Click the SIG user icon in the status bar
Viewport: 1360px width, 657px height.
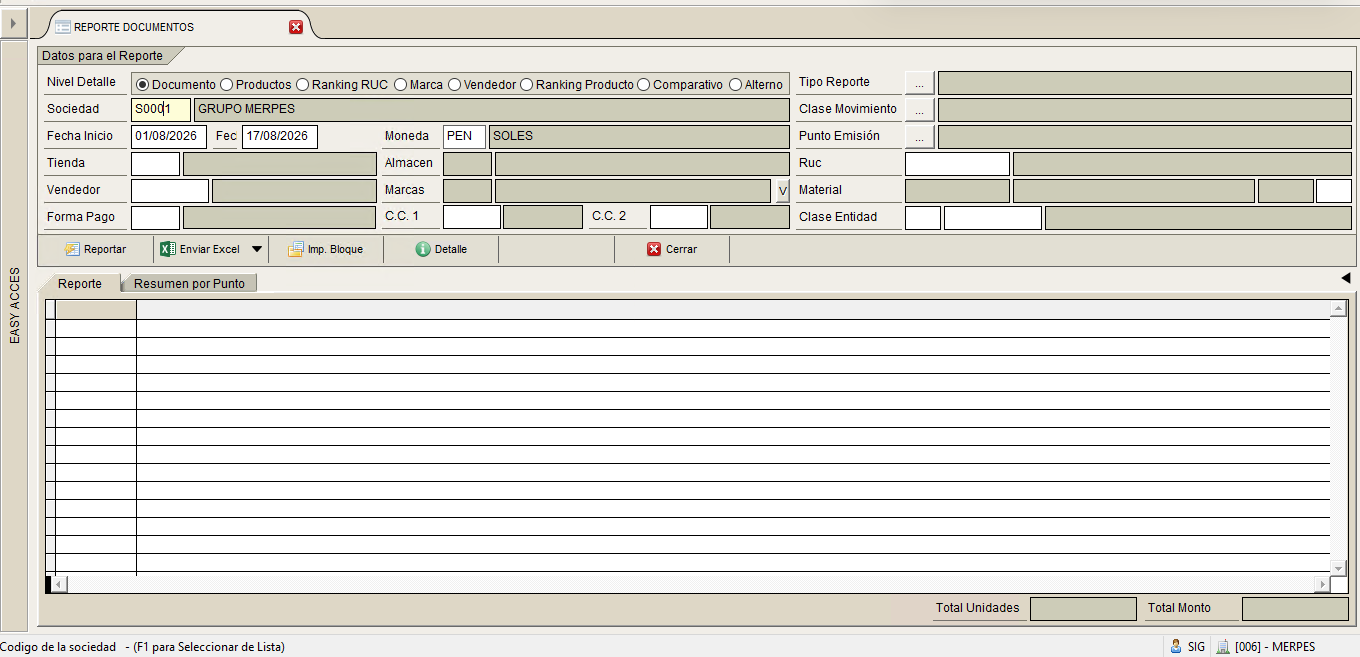coord(1176,646)
